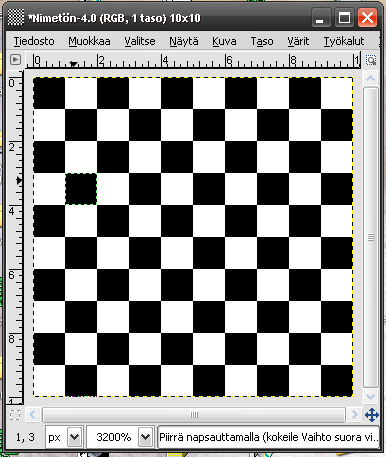386x457 pixels.
Task: Open the Työkalut menu
Action: coord(344,41)
